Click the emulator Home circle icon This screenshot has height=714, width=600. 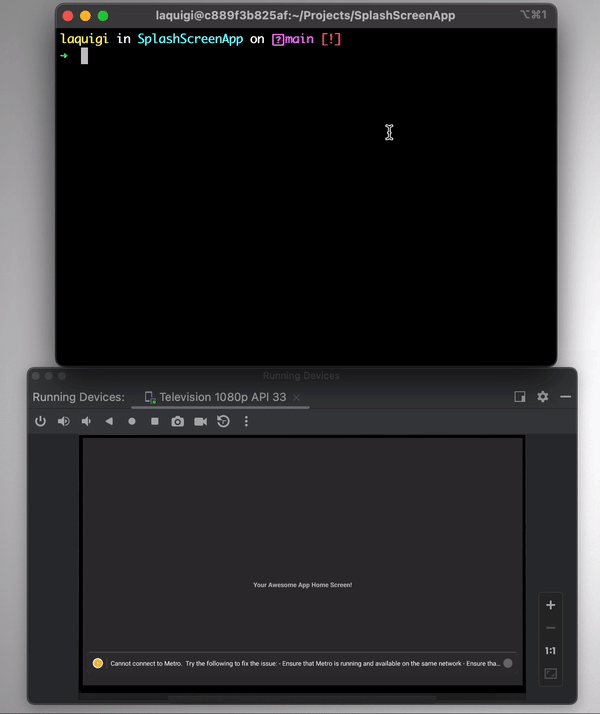[132, 421]
